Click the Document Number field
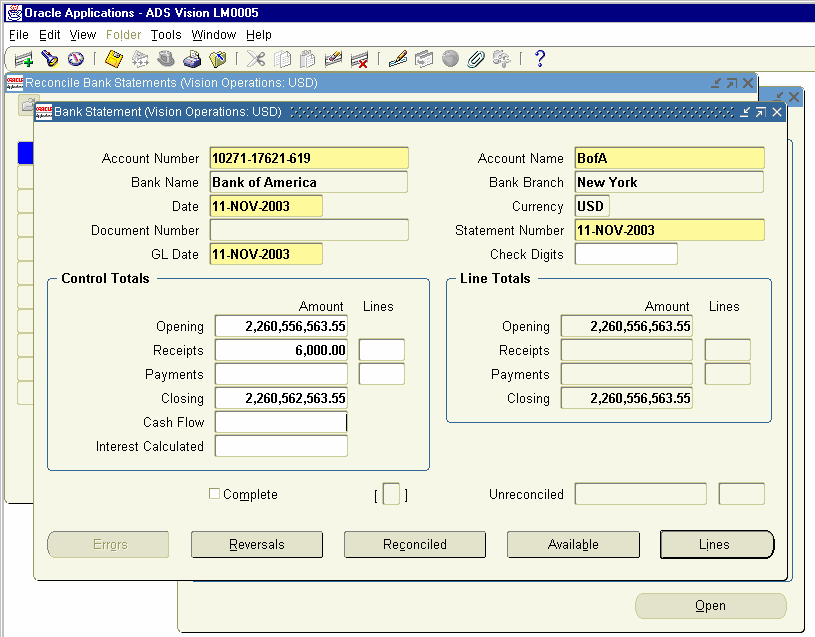Viewport: 815px width, 637px height. pos(309,230)
